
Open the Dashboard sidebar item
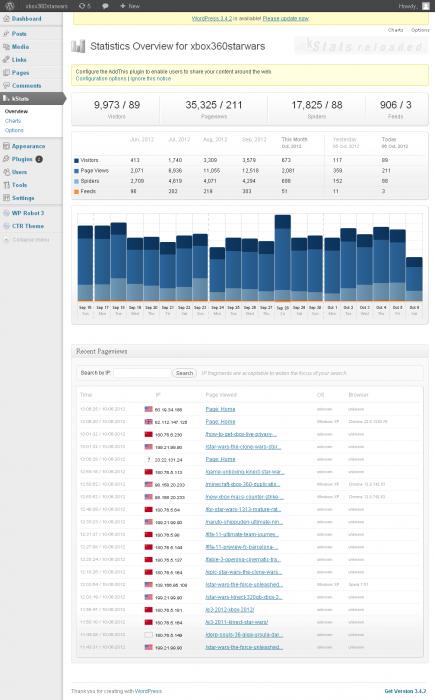coord(26,19)
